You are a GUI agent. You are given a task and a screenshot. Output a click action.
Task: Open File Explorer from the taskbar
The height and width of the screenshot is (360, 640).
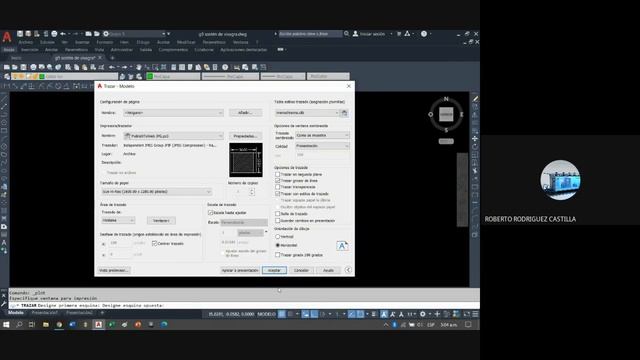click(x=46, y=324)
